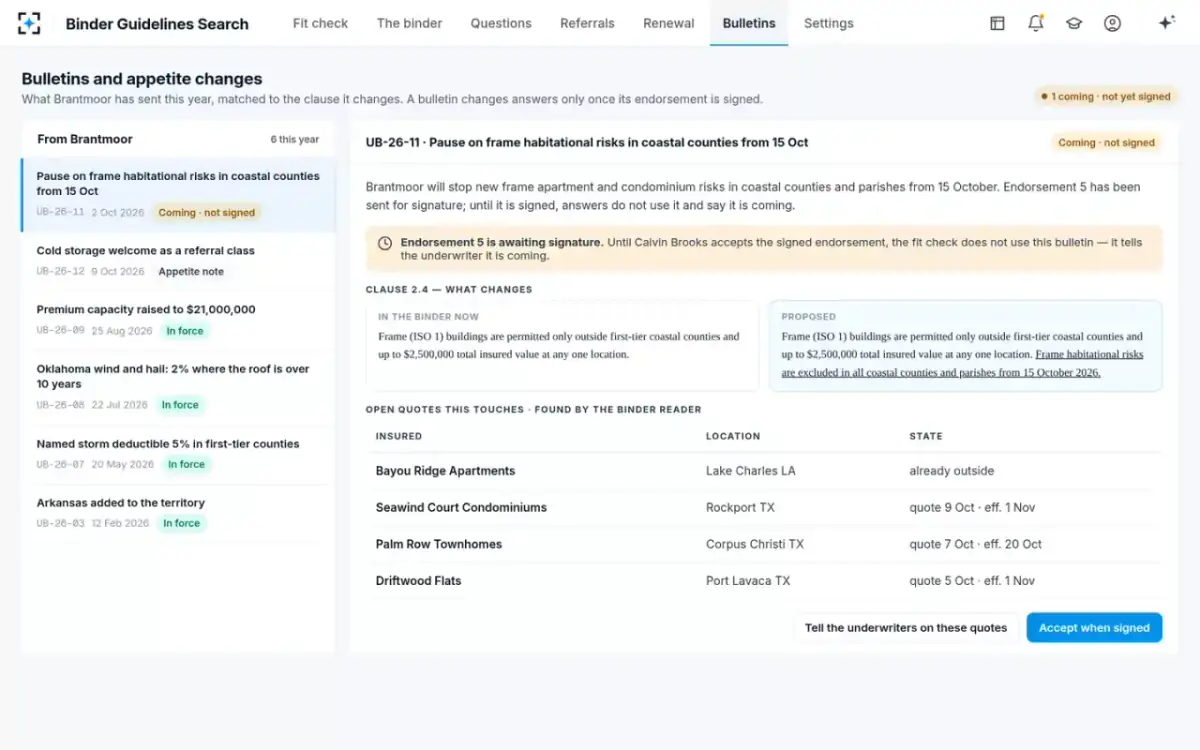Image resolution: width=1200 pixels, height=750 pixels.
Task: Click the 'In the binder now' clause card
Action: 562,346
